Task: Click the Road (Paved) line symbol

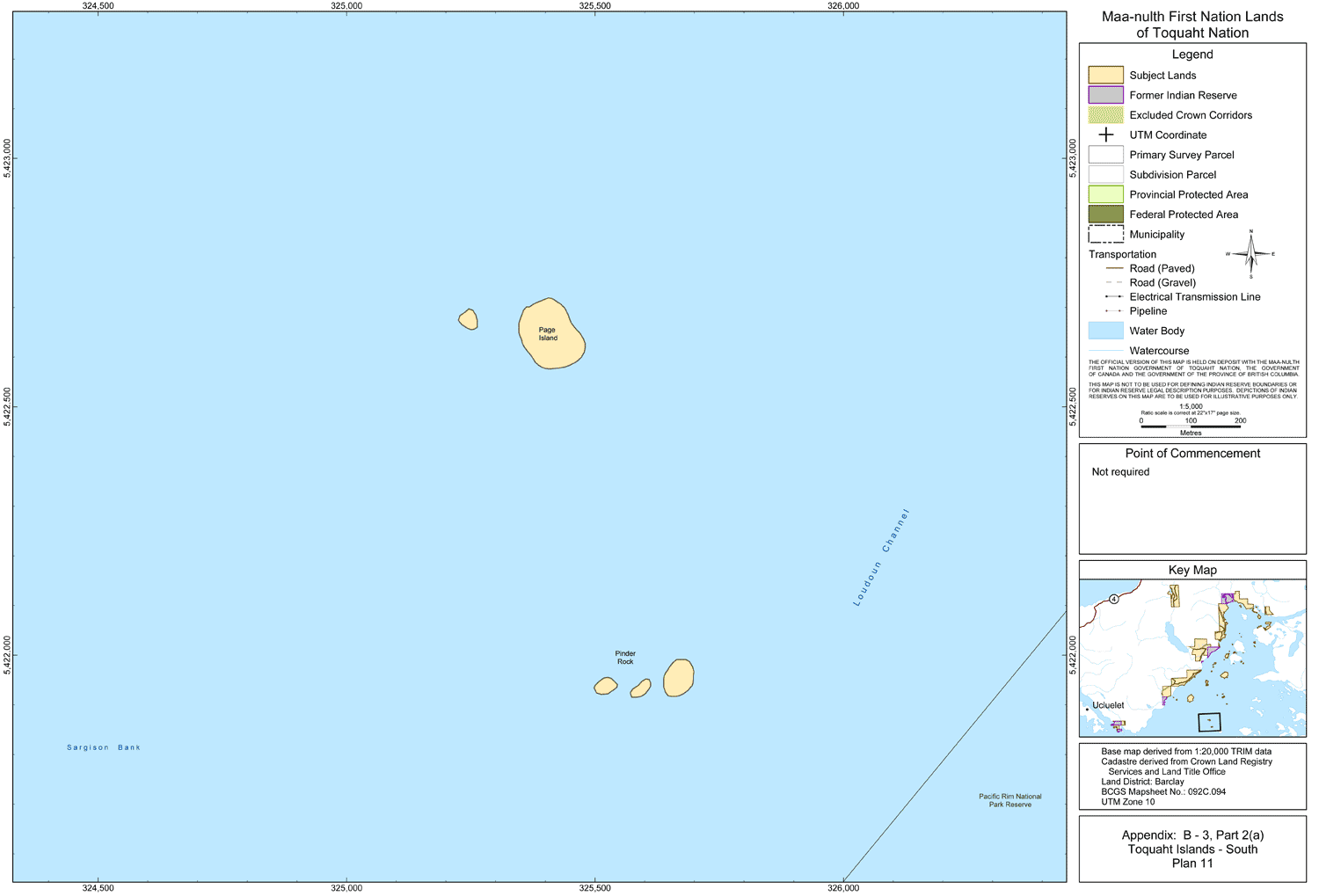Action: click(x=1113, y=268)
